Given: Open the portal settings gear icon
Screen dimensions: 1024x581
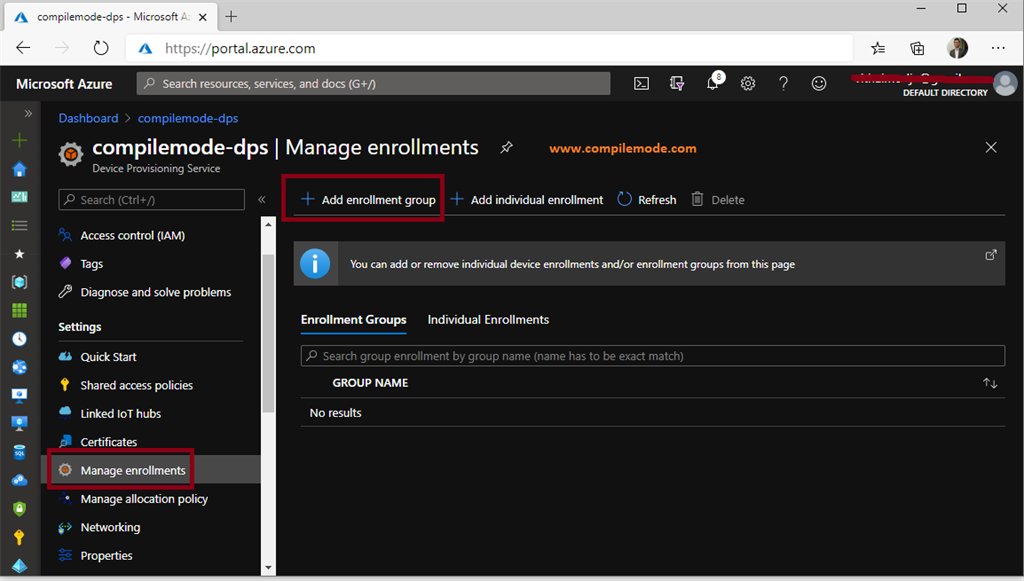Looking at the screenshot, I should [747, 84].
